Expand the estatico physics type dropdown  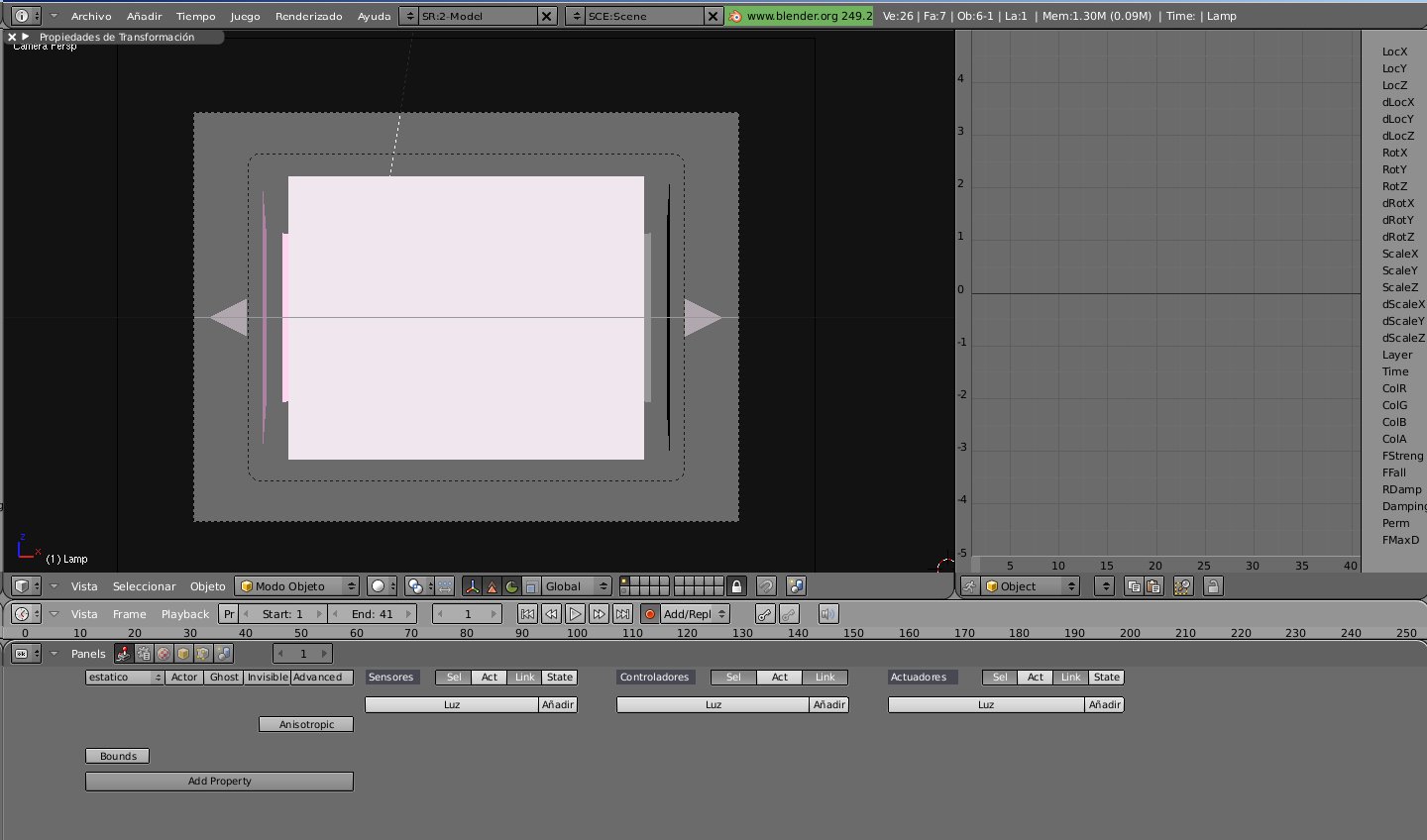(125, 678)
